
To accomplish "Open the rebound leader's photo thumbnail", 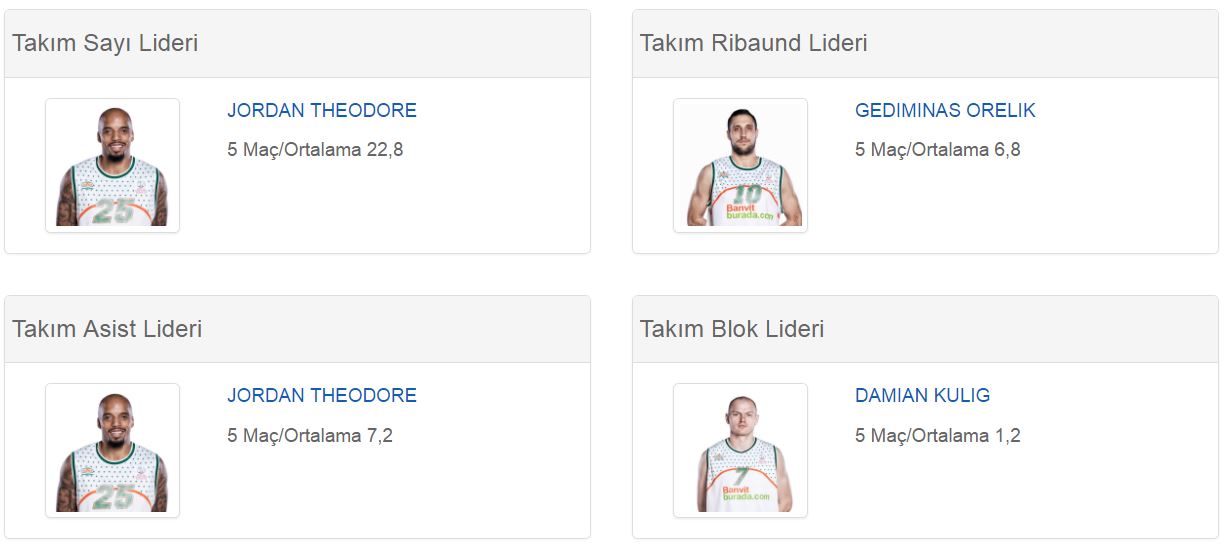I will tap(740, 165).
